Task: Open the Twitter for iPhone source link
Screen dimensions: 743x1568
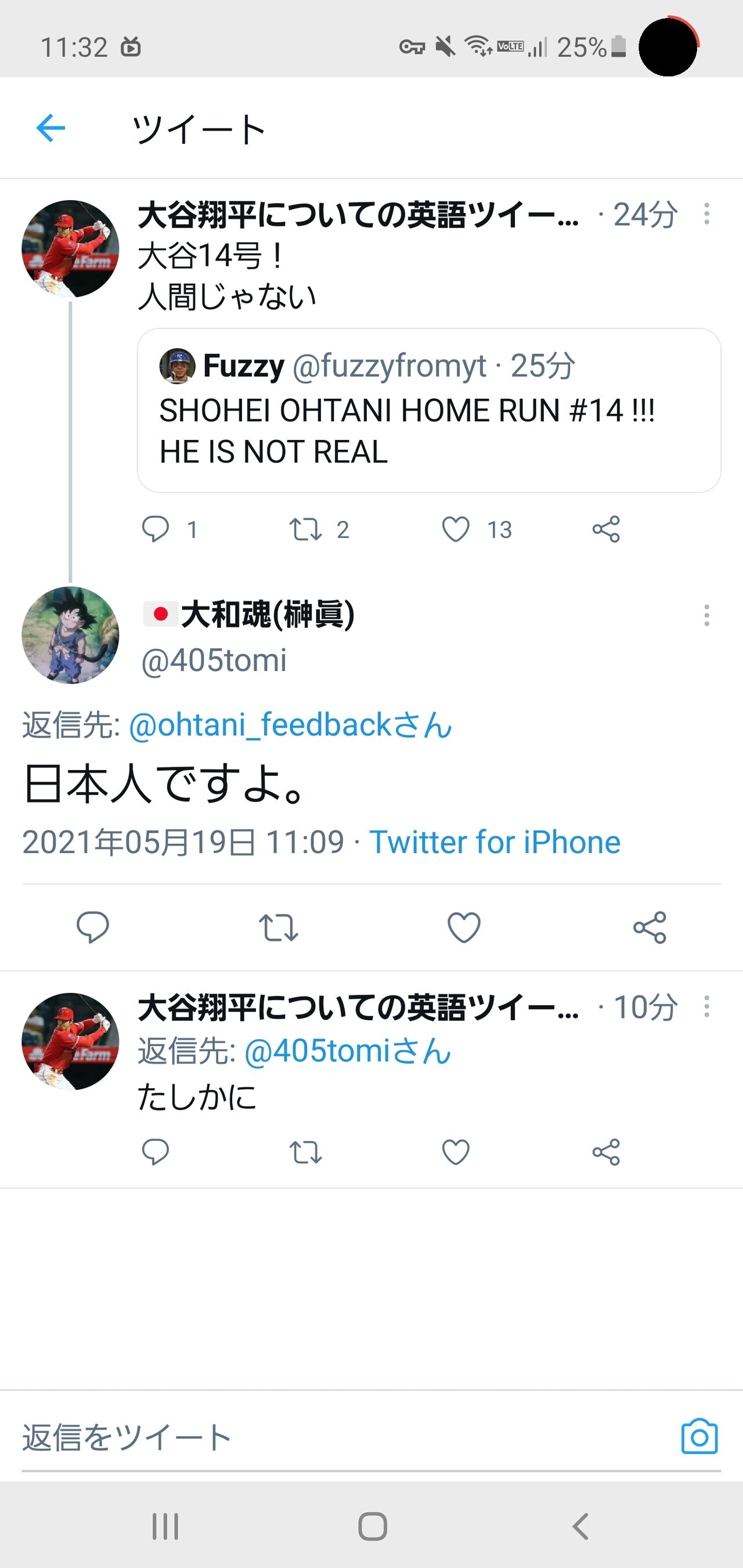Action: [x=495, y=842]
